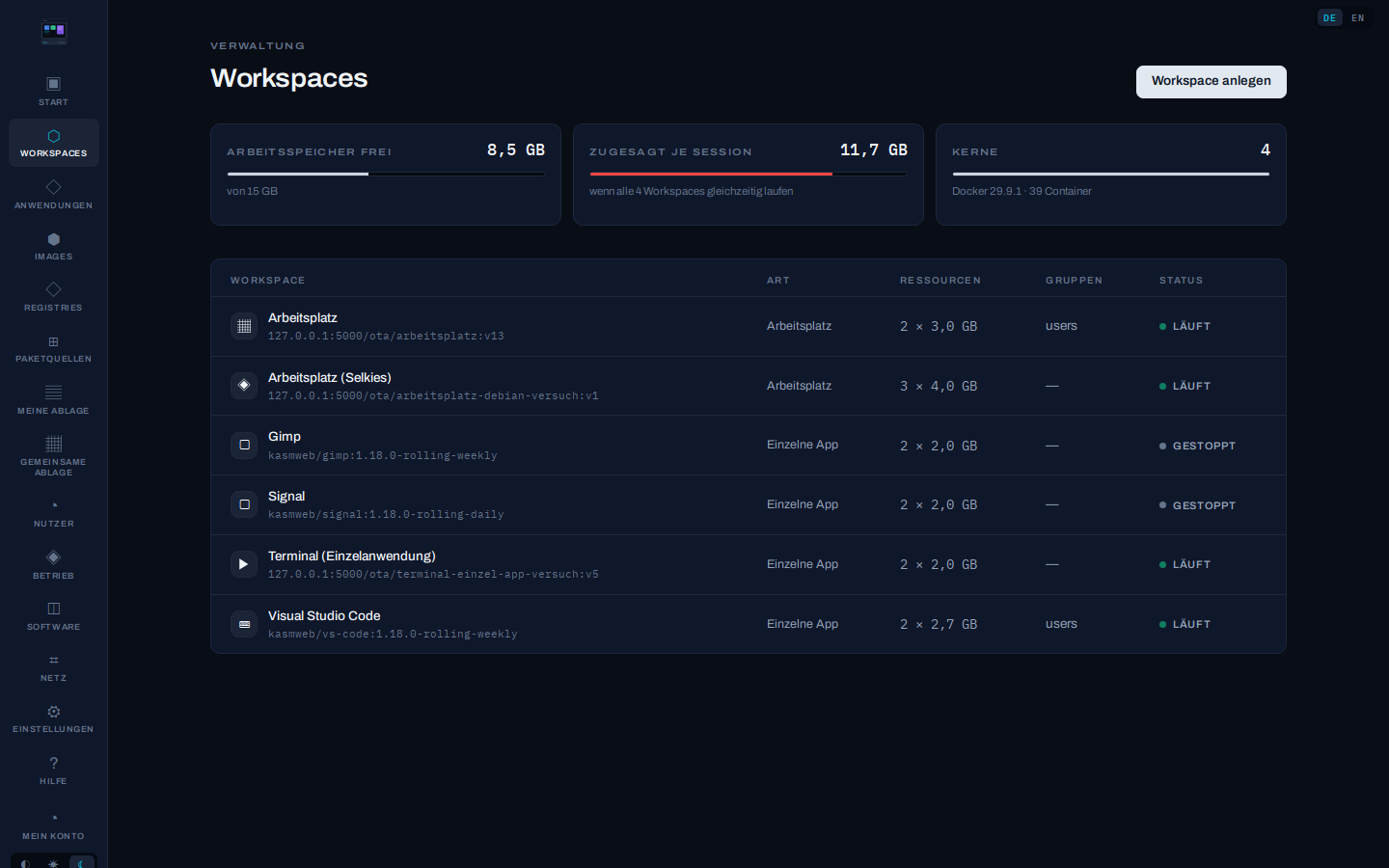
Task: Click the Gimp workspace icon
Action: pyautogui.click(x=244, y=446)
